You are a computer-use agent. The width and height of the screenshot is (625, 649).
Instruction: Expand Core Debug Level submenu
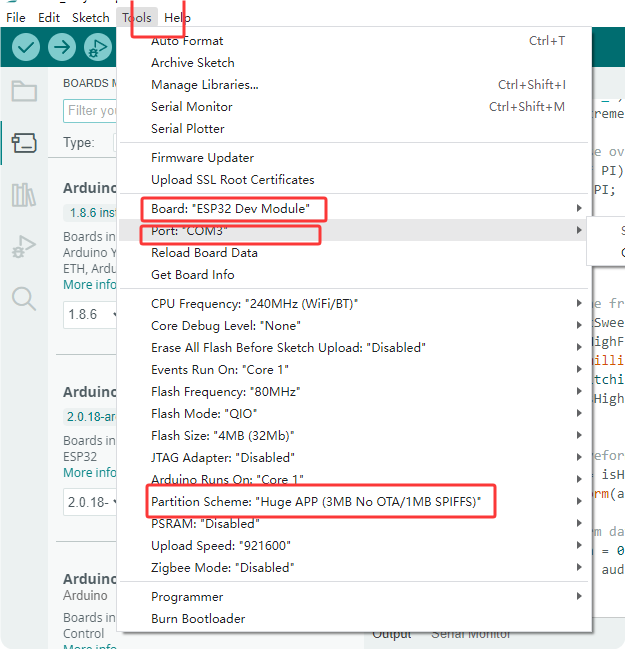click(354, 326)
